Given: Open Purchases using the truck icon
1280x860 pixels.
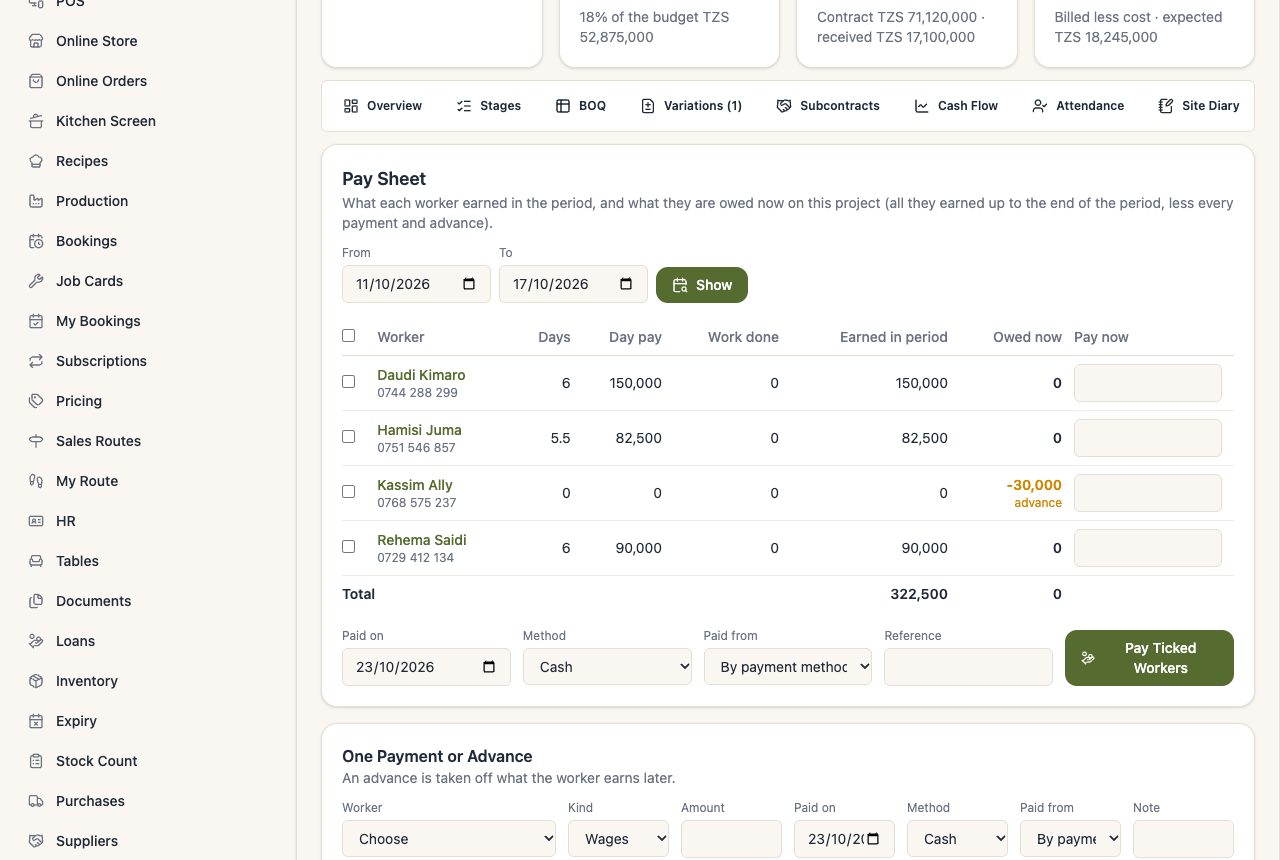Looking at the screenshot, I should (x=36, y=801).
